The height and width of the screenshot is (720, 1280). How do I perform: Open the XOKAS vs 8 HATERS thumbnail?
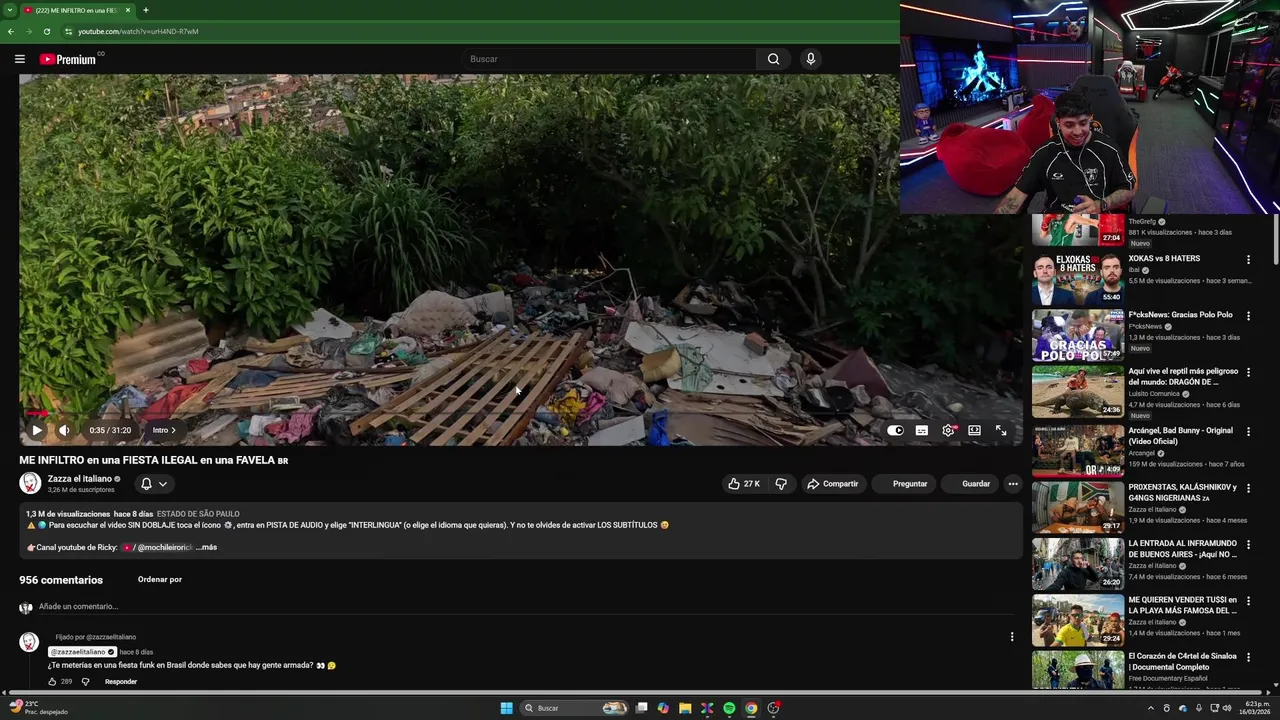click(1078, 279)
